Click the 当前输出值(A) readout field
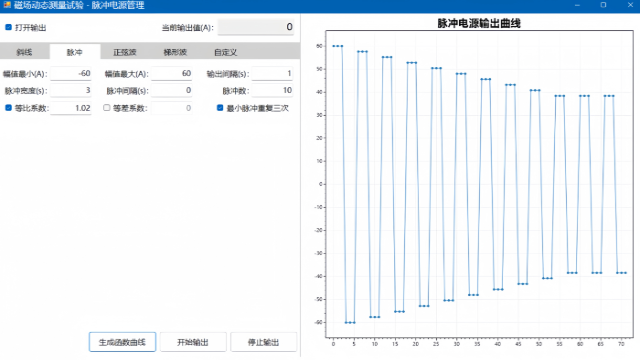This screenshot has height=360, width=640. point(256,27)
